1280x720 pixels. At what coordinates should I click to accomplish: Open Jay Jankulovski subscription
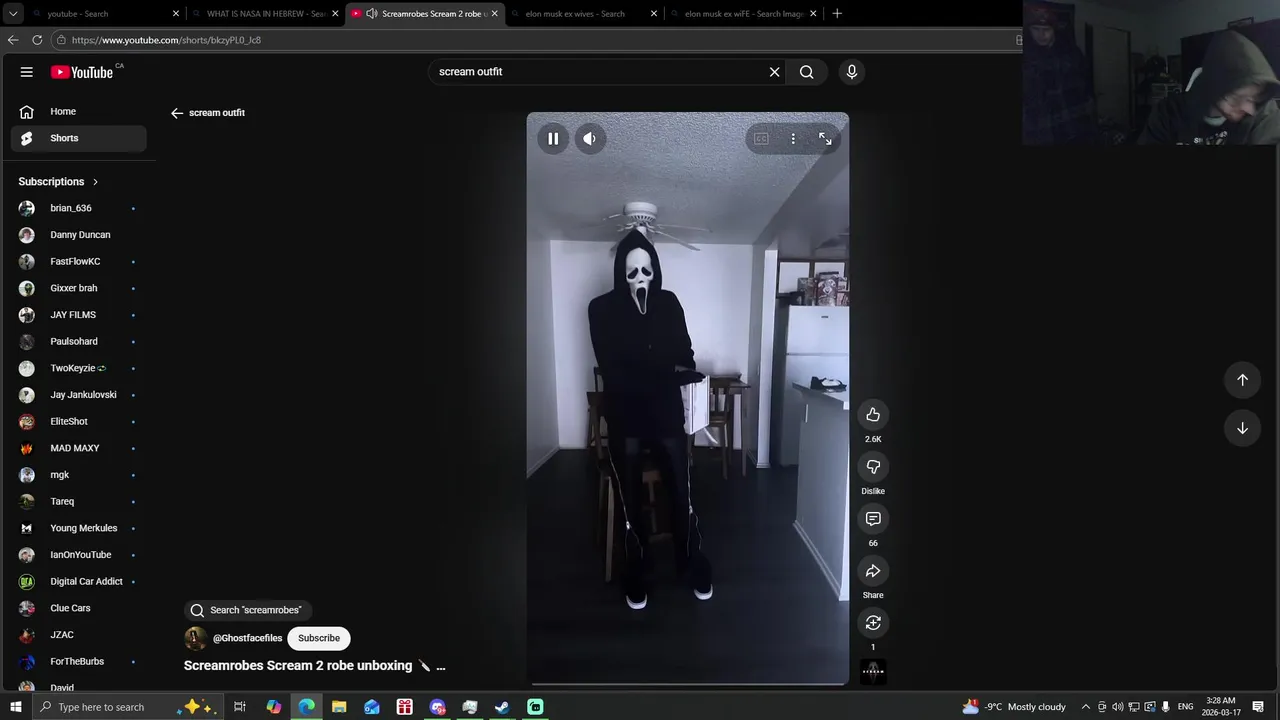(x=78, y=395)
